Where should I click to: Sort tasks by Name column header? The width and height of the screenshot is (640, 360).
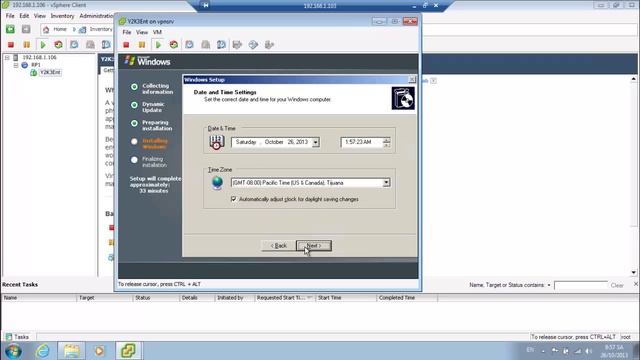(x=39, y=298)
